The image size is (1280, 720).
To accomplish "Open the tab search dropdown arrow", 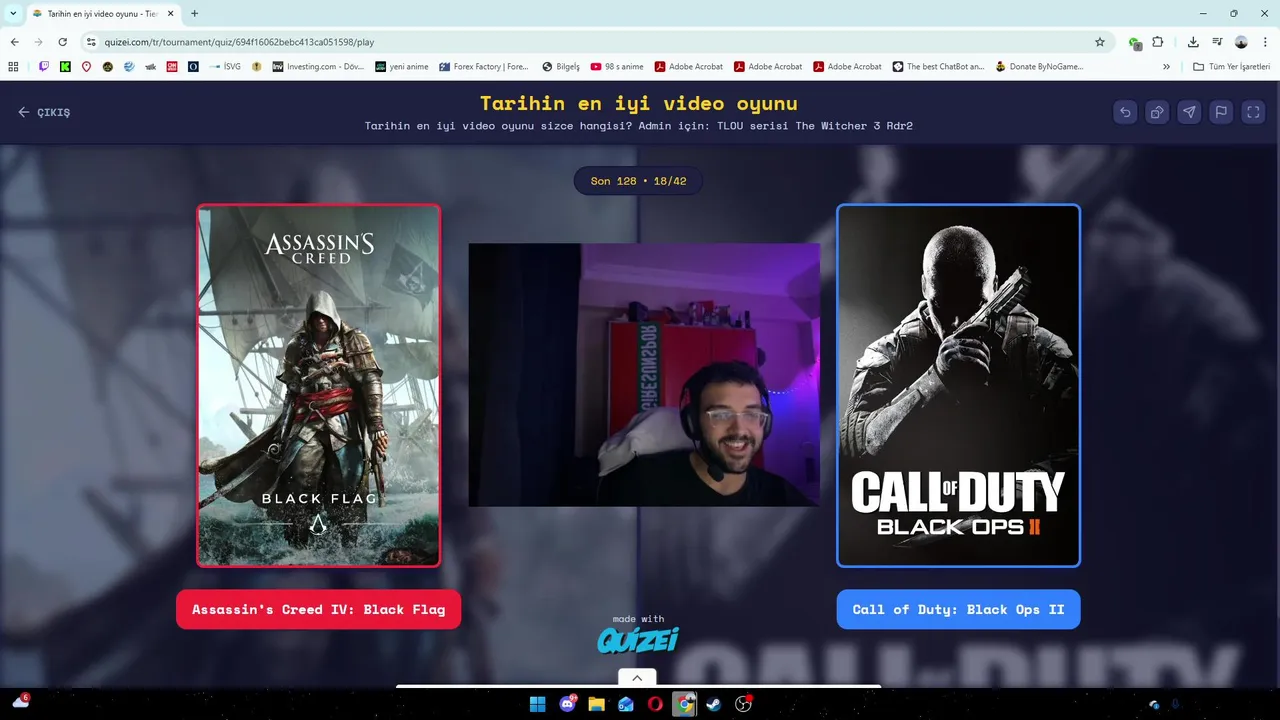I will pyautogui.click(x=13, y=13).
